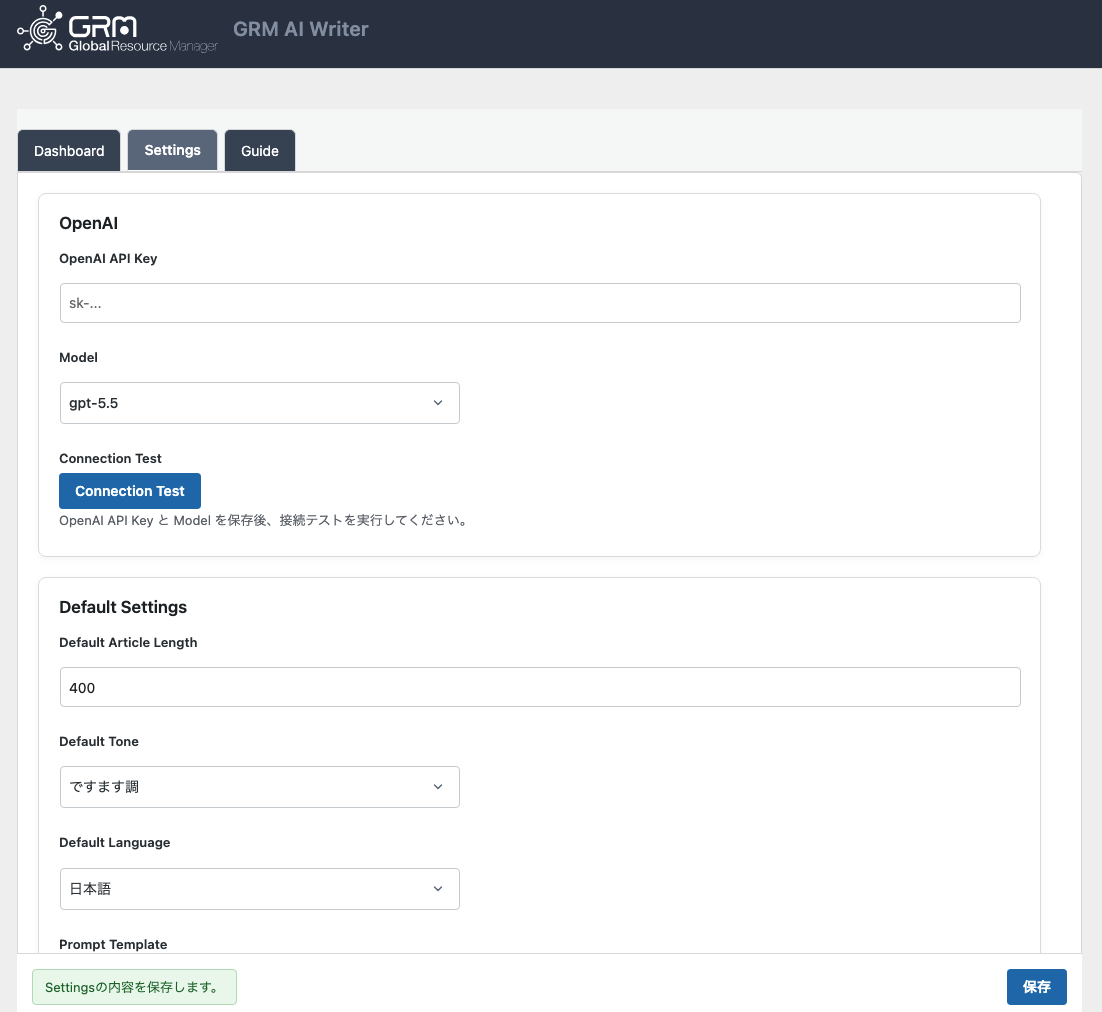Viewport: 1102px width, 1012px height.
Task: Click into the Default Article Length field
Action: (540, 687)
